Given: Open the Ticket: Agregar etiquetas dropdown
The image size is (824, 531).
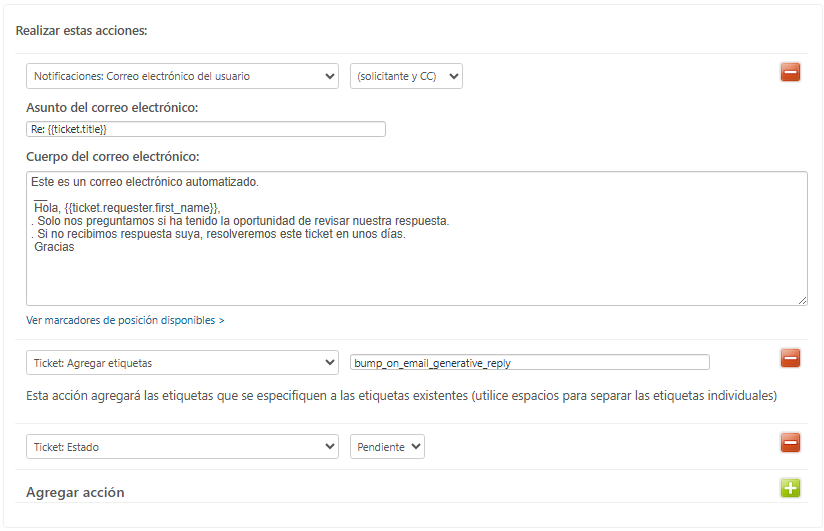Looking at the screenshot, I should click(182, 362).
